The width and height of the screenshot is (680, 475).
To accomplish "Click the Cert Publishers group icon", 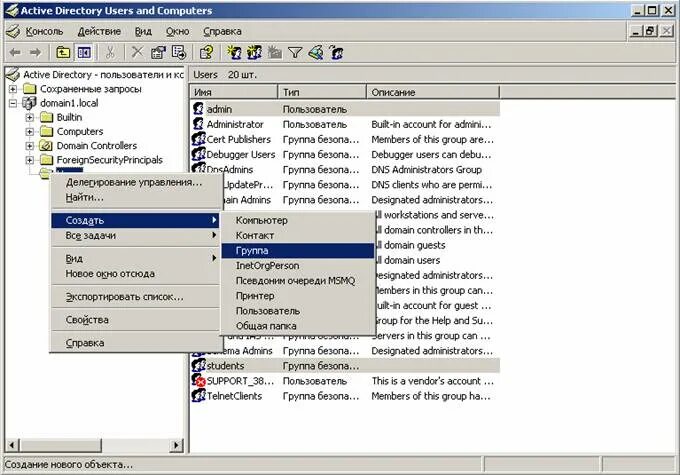I will click(199, 139).
